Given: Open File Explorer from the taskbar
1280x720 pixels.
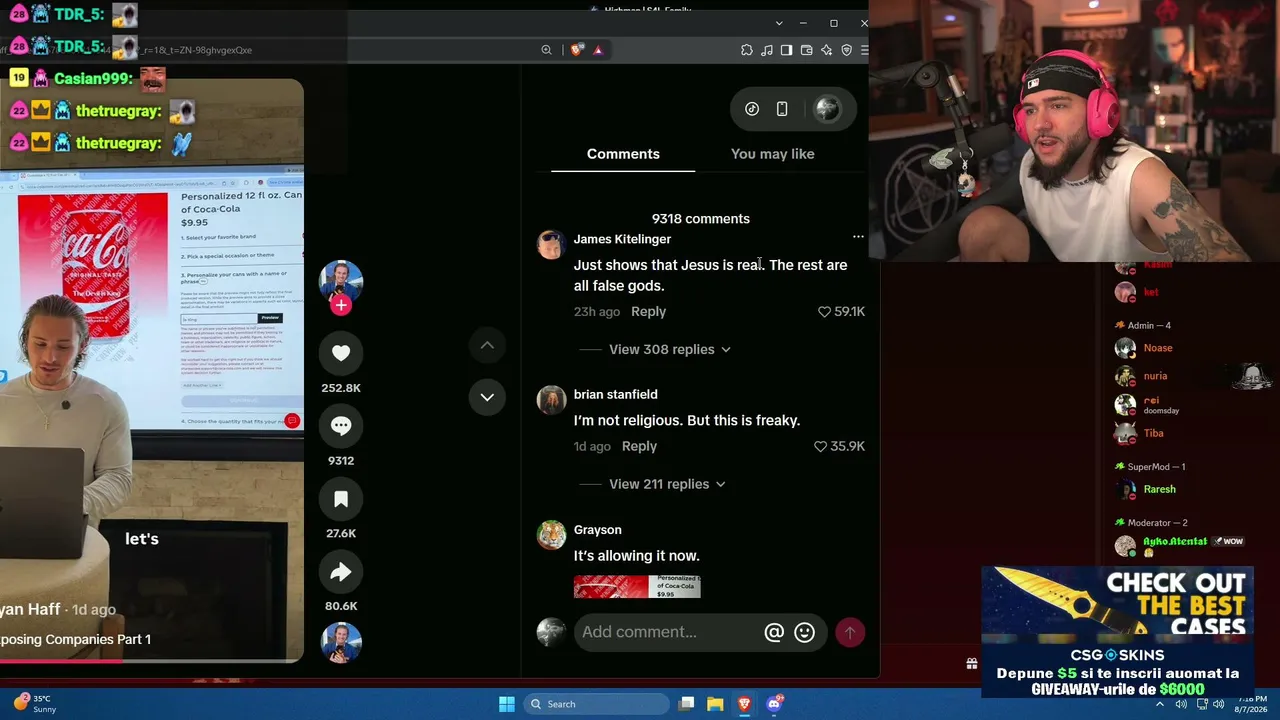Looking at the screenshot, I should [x=715, y=704].
